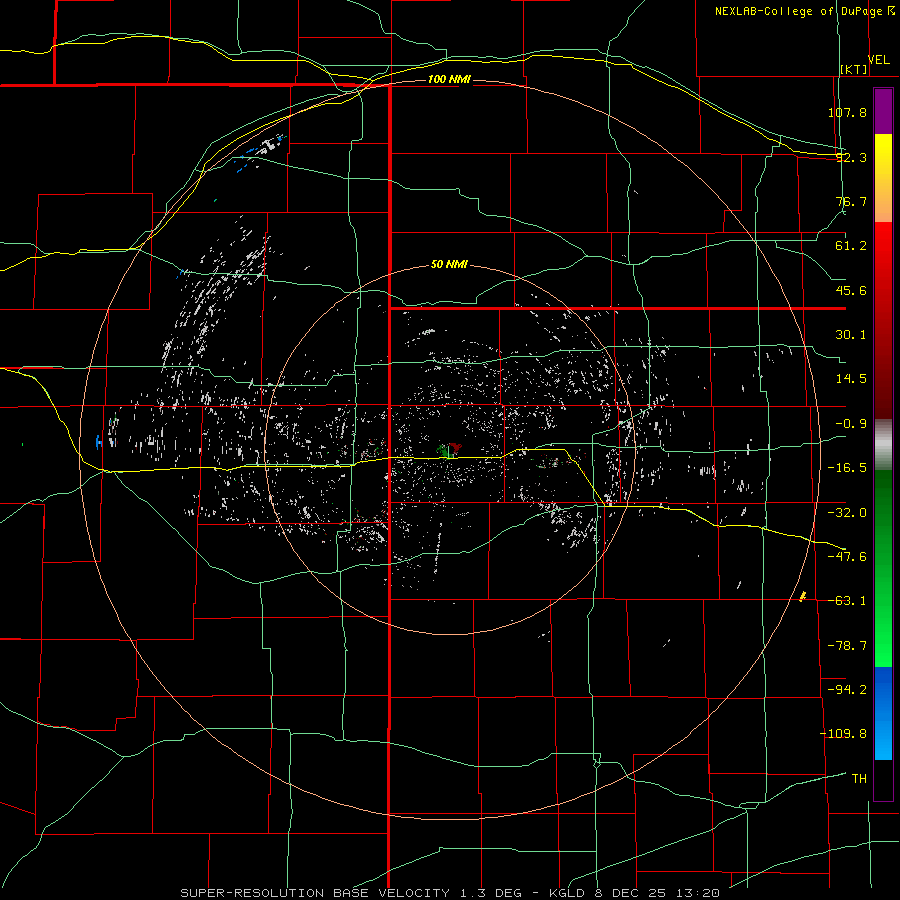Select the -0.9 scale label
Screen dimensions: 900x900
coord(851,424)
